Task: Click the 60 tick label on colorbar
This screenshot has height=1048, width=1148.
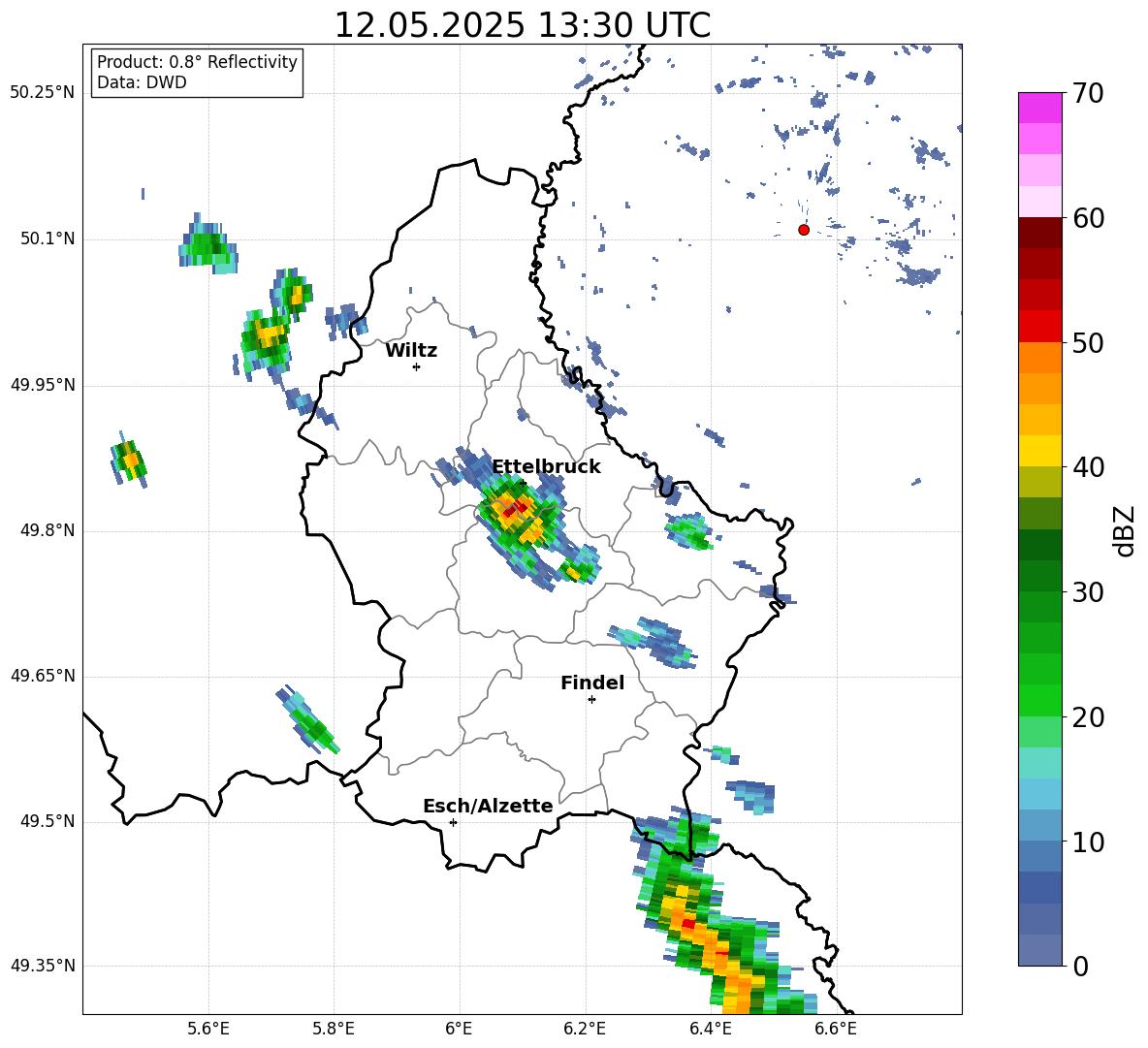Action: tap(1088, 218)
